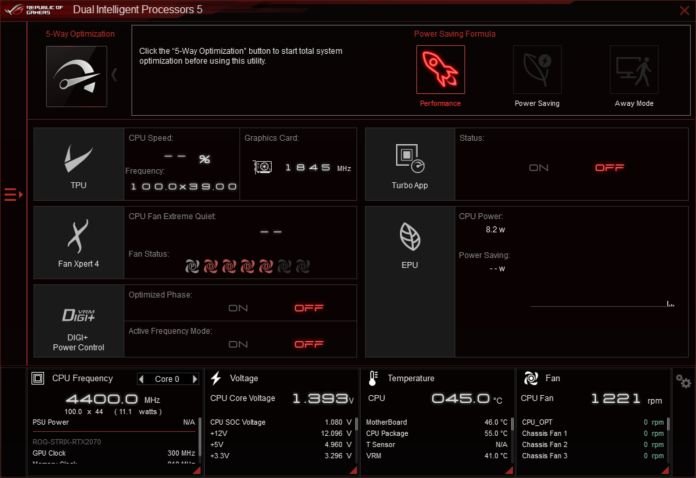
Task: Click the Core 0 selector label
Action: pyautogui.click(x=167, y=379)
